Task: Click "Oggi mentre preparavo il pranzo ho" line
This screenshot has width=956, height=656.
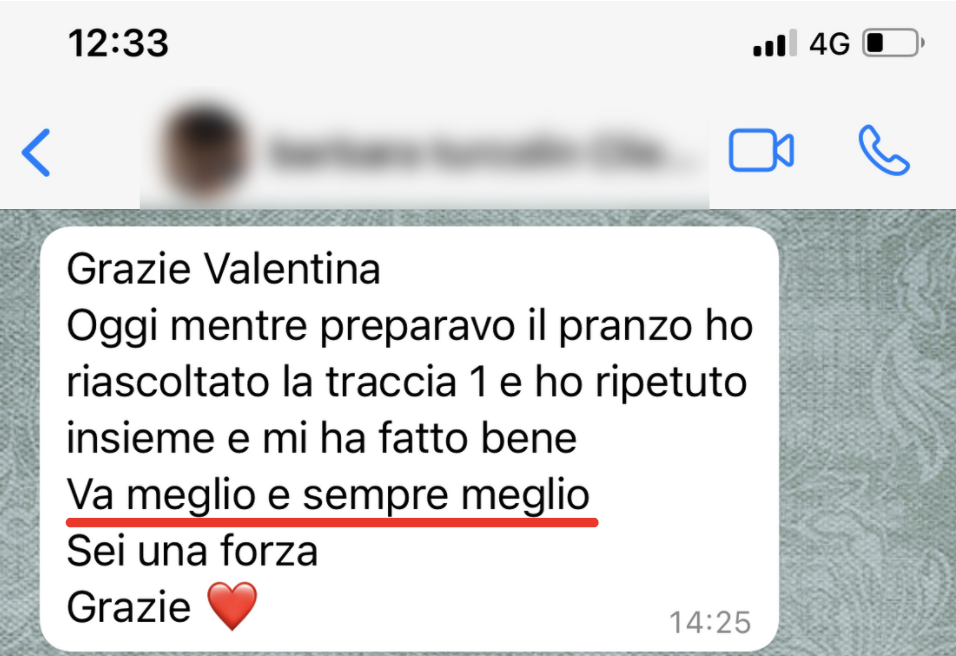Action: (410, 327)
